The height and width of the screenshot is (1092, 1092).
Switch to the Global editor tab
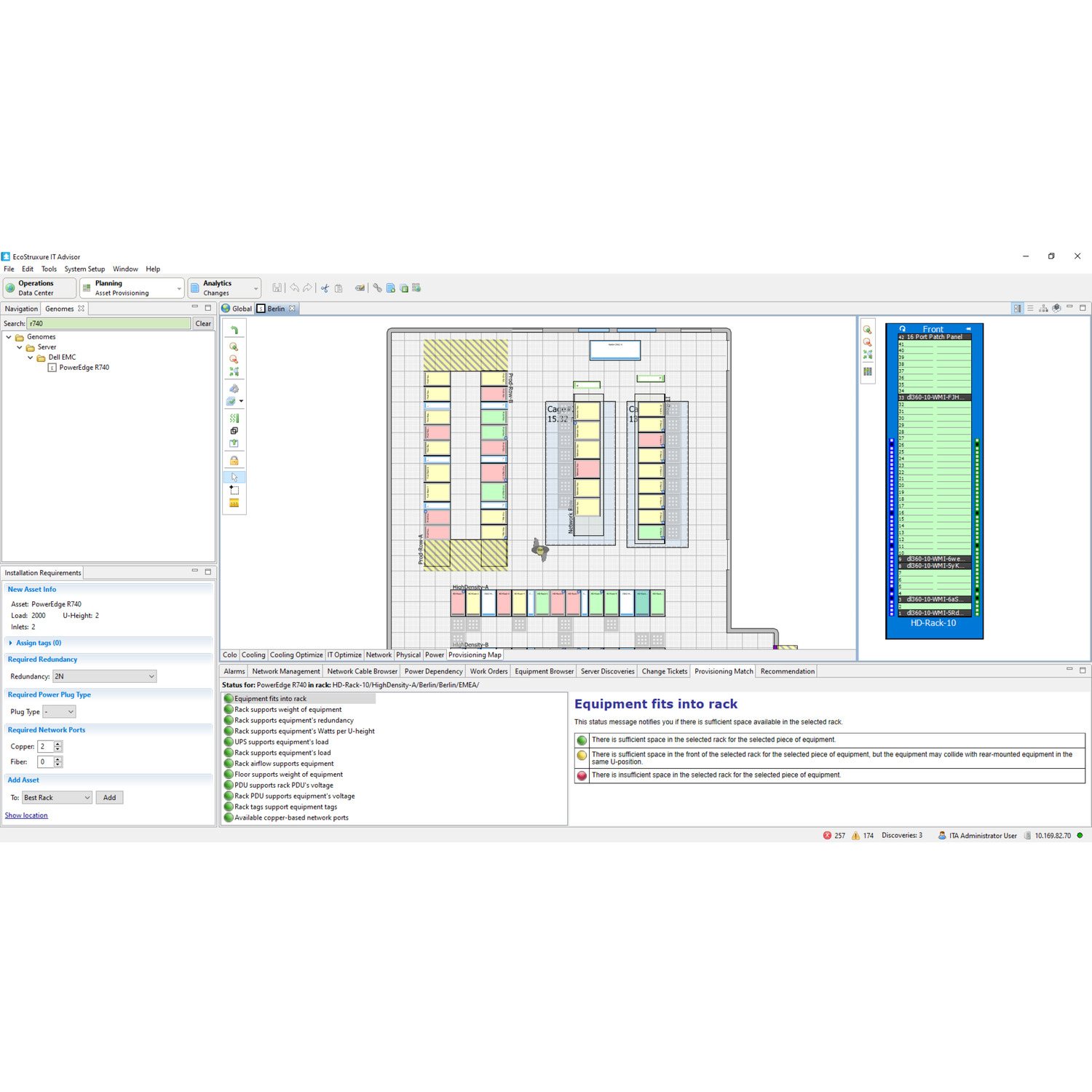coord(237,309)
